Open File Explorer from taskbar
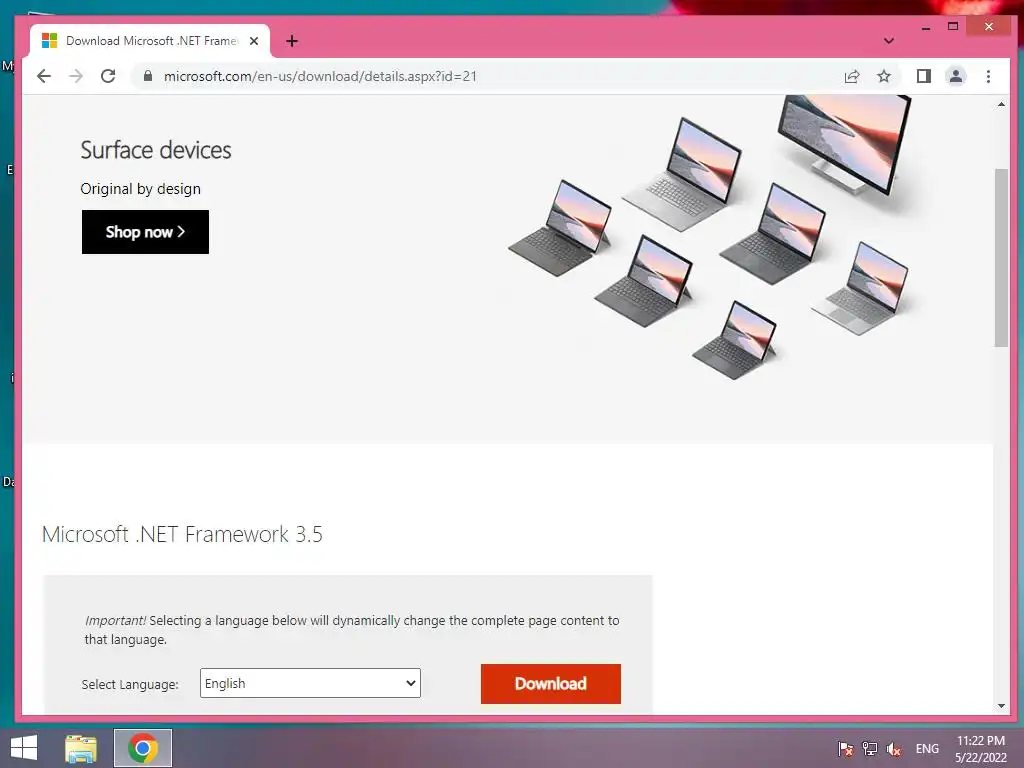The image size is (1024, 768). click(81, 748)
